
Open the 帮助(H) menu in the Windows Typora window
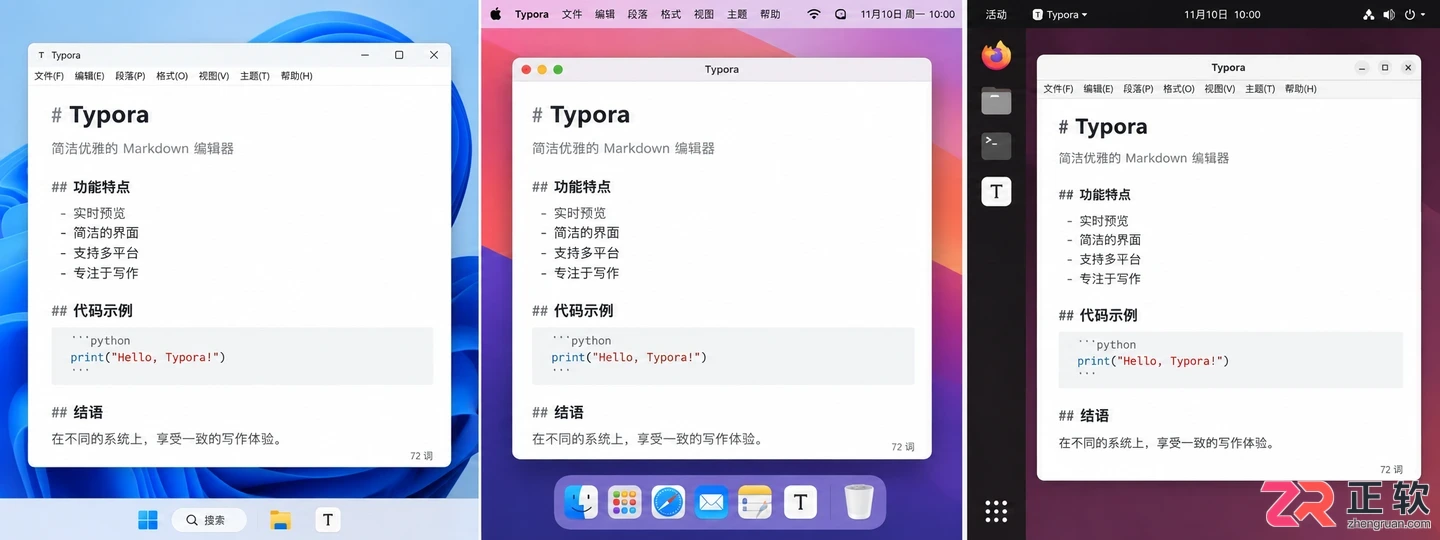(x=297, y=76)
